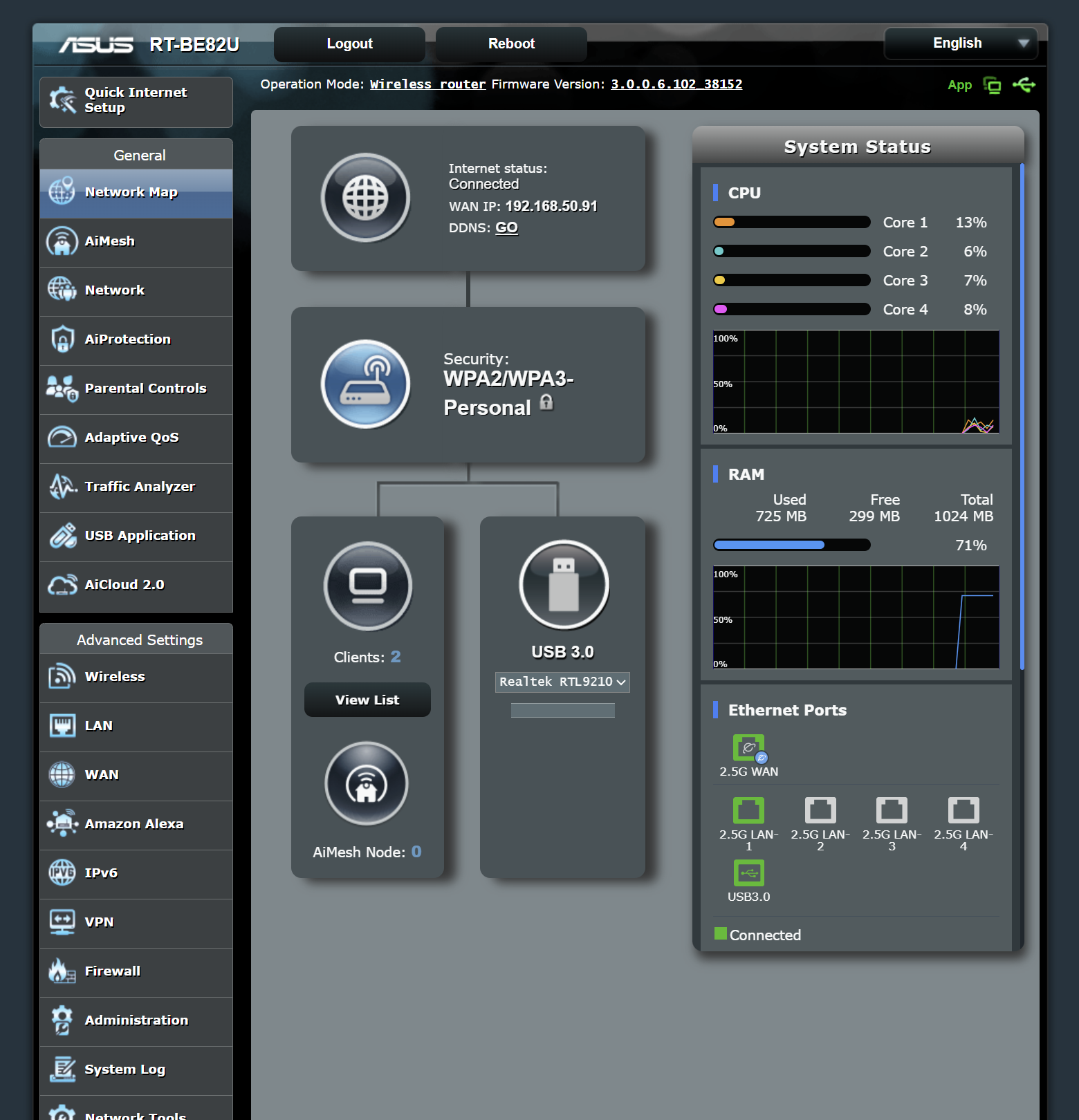The width and height of the screenshot is (1079, 1120).
Task: Open the Network Tools menu item
Action: pyautogui.click(x=136, y=1108)
